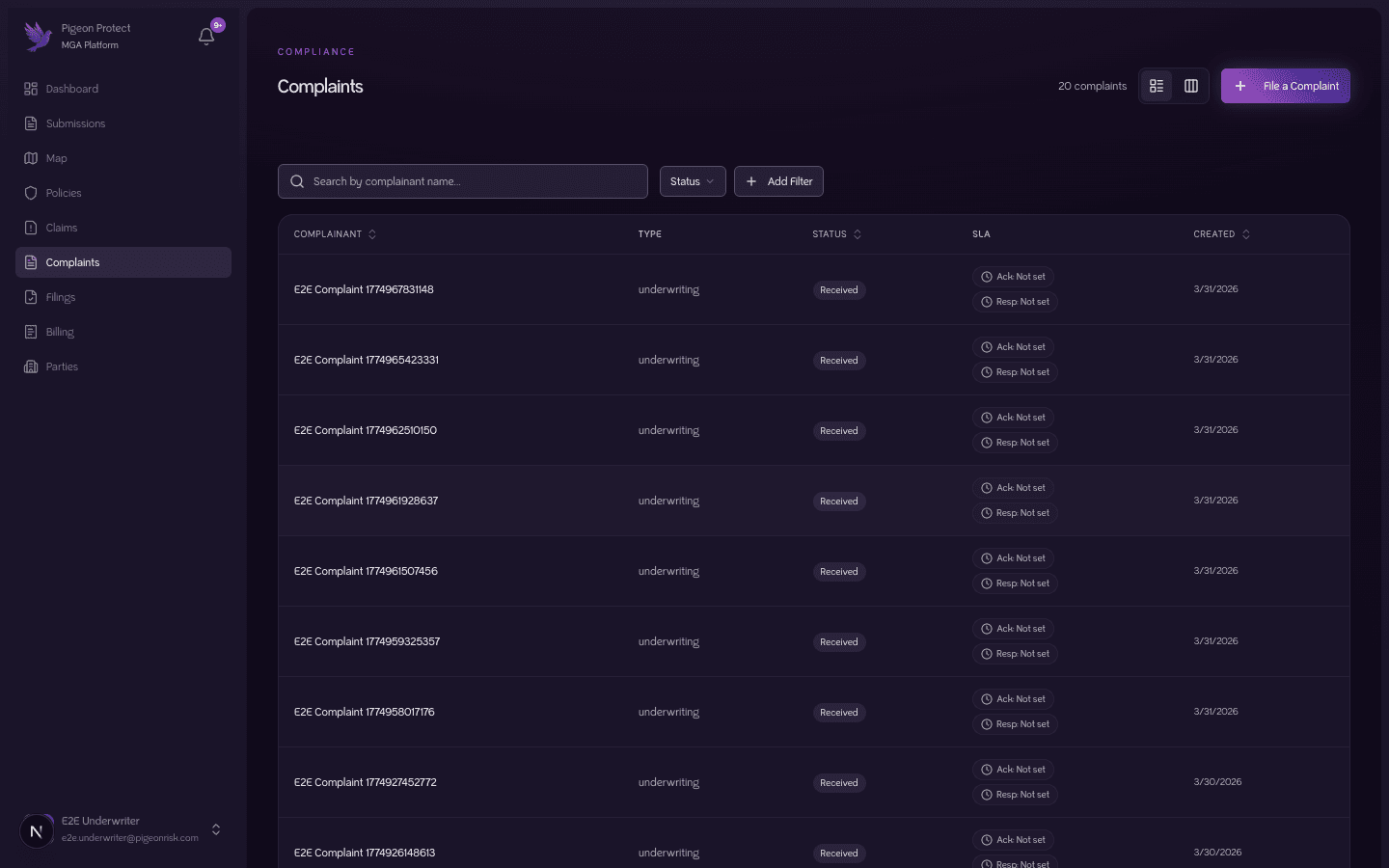Click the complainant name search field
Screen dimensions: 1389x868
[x=462, y=181]
